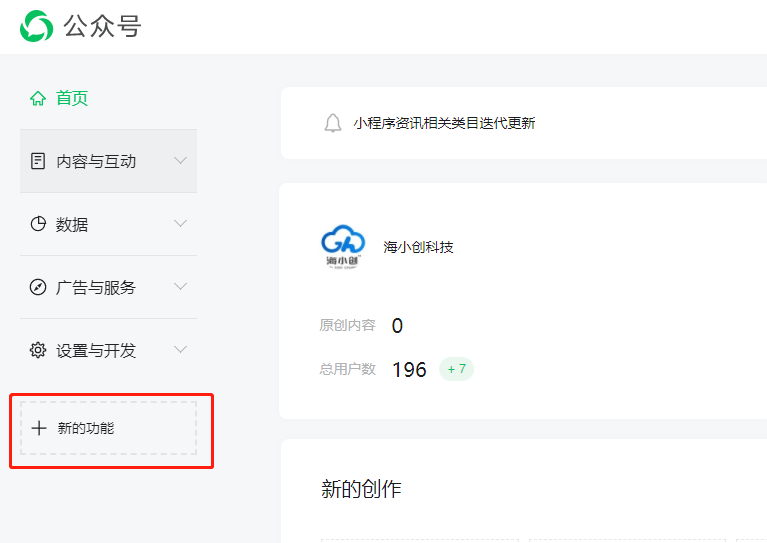Click the 新的功能 text label

click(x=86, y=428)
